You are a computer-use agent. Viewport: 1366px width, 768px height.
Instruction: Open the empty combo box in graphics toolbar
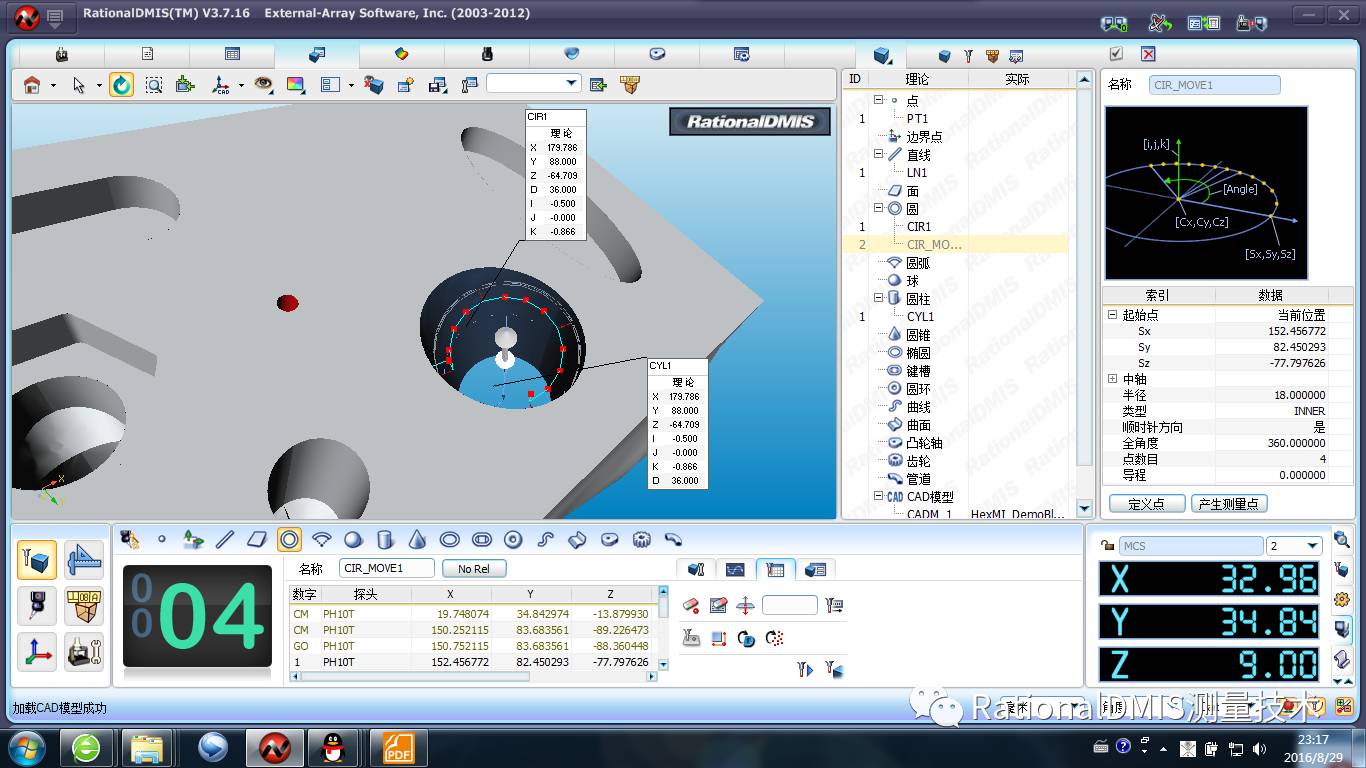pyautogui.click(x=533, y=84)
